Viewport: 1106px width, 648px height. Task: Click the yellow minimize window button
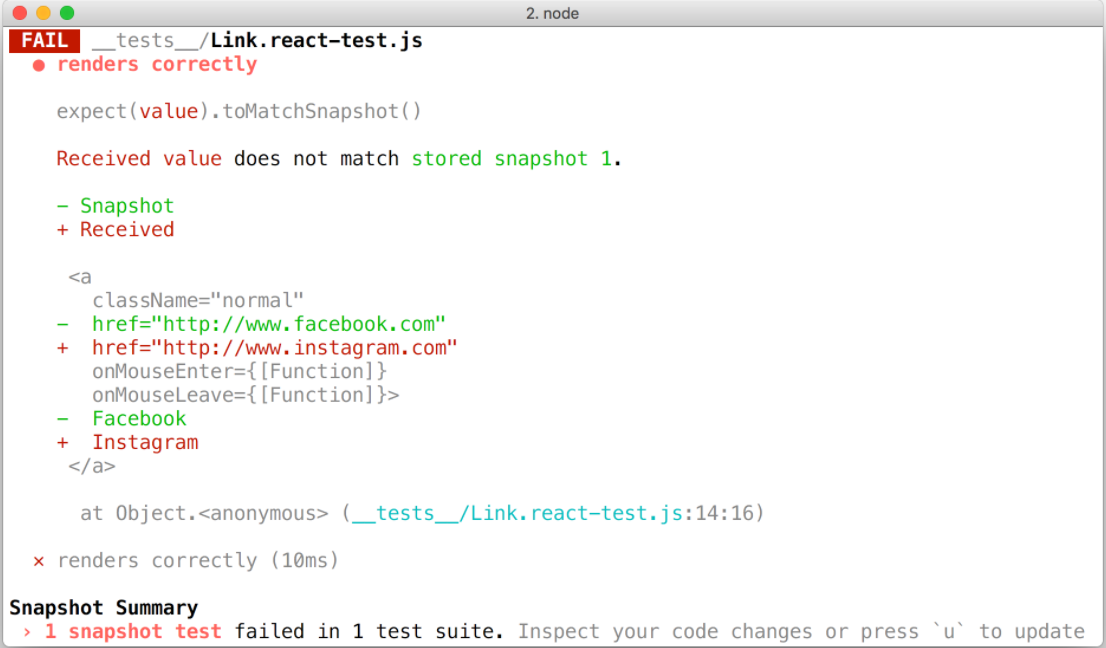[x=43, y=13]
